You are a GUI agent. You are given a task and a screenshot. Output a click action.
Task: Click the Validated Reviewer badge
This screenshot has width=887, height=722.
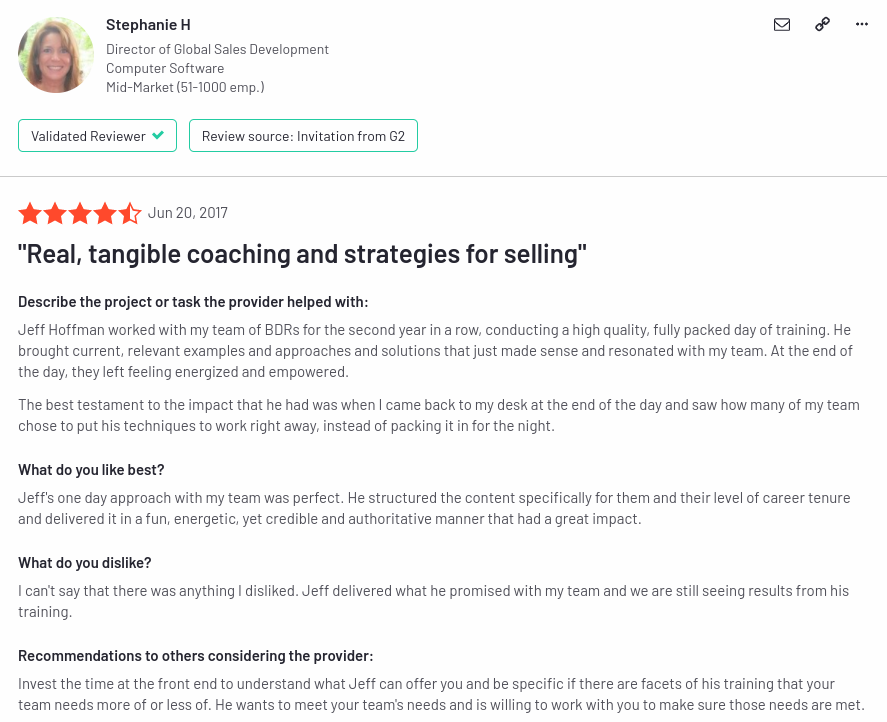(97, 136)
